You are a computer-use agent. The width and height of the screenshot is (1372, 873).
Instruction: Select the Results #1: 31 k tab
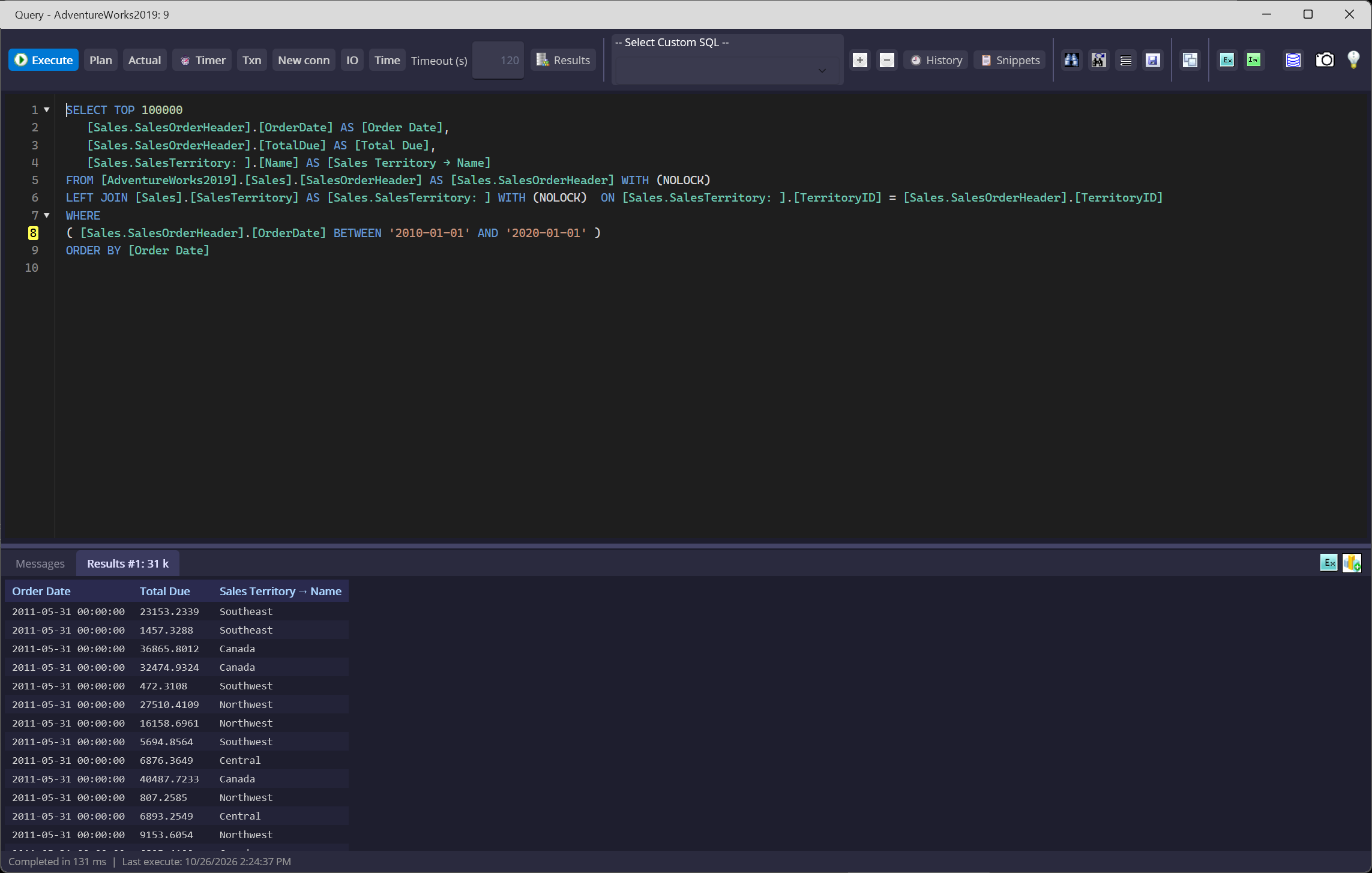pos(128,563)
